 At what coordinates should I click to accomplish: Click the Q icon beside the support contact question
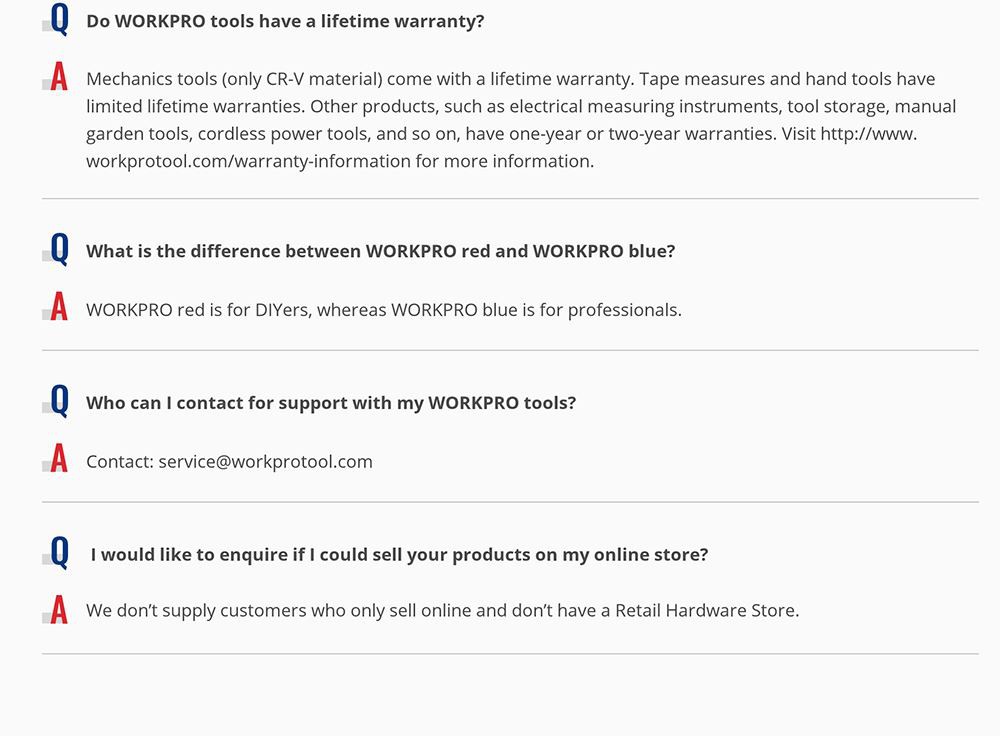[59, 402]
